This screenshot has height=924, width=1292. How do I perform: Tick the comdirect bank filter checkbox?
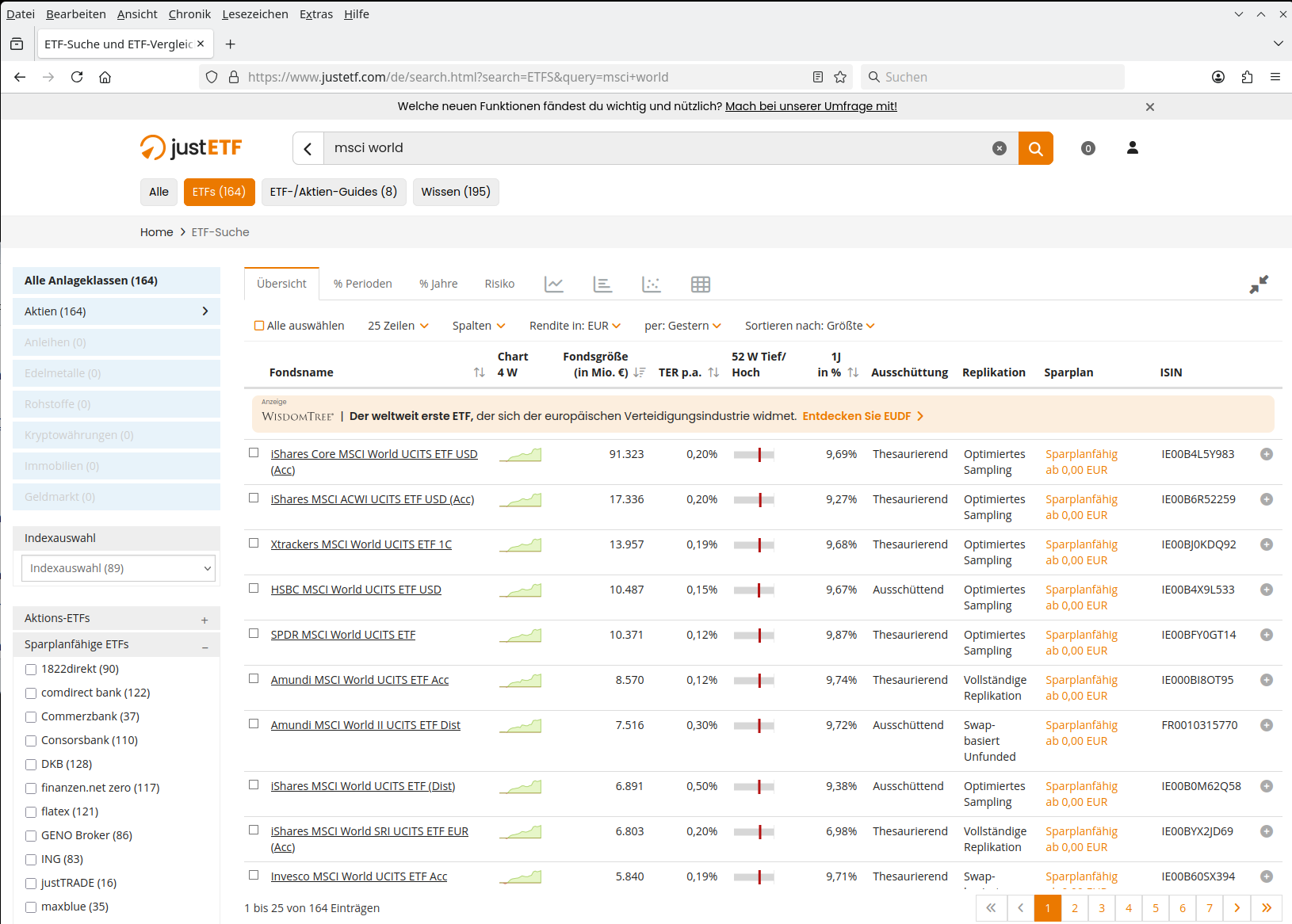[31, 693]
